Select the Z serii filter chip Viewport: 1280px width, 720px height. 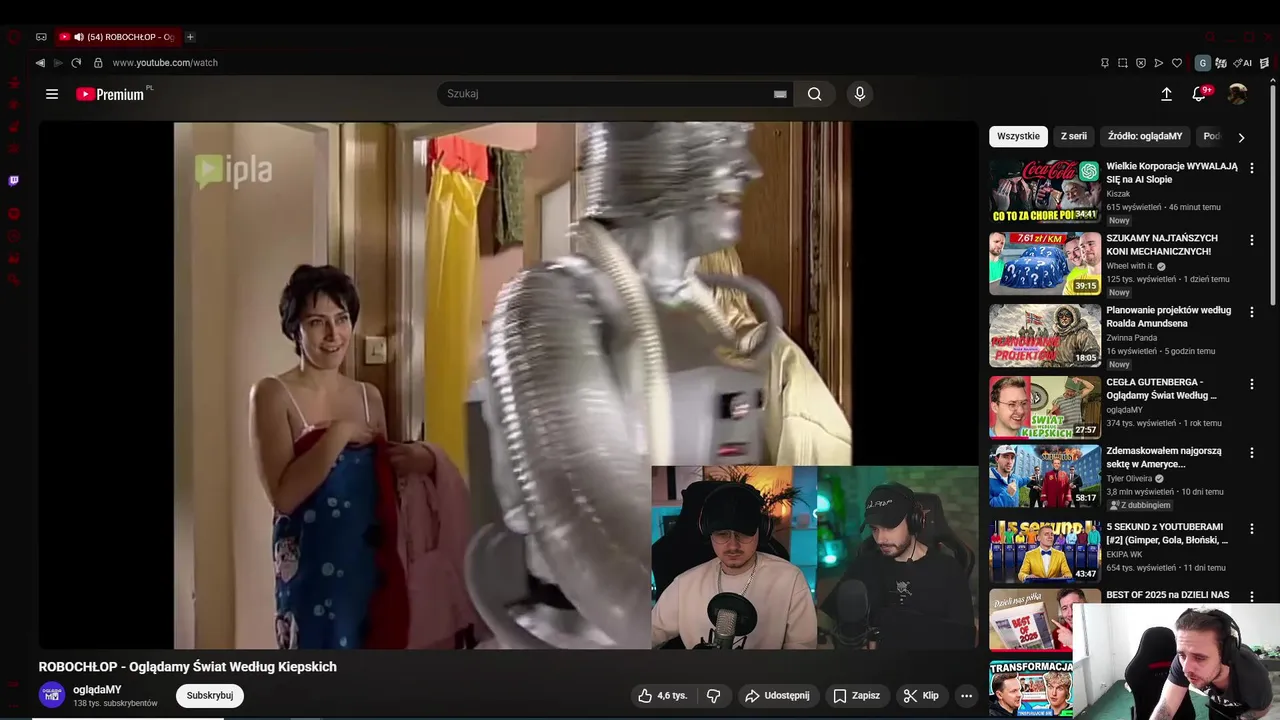tap(1074, 136)
